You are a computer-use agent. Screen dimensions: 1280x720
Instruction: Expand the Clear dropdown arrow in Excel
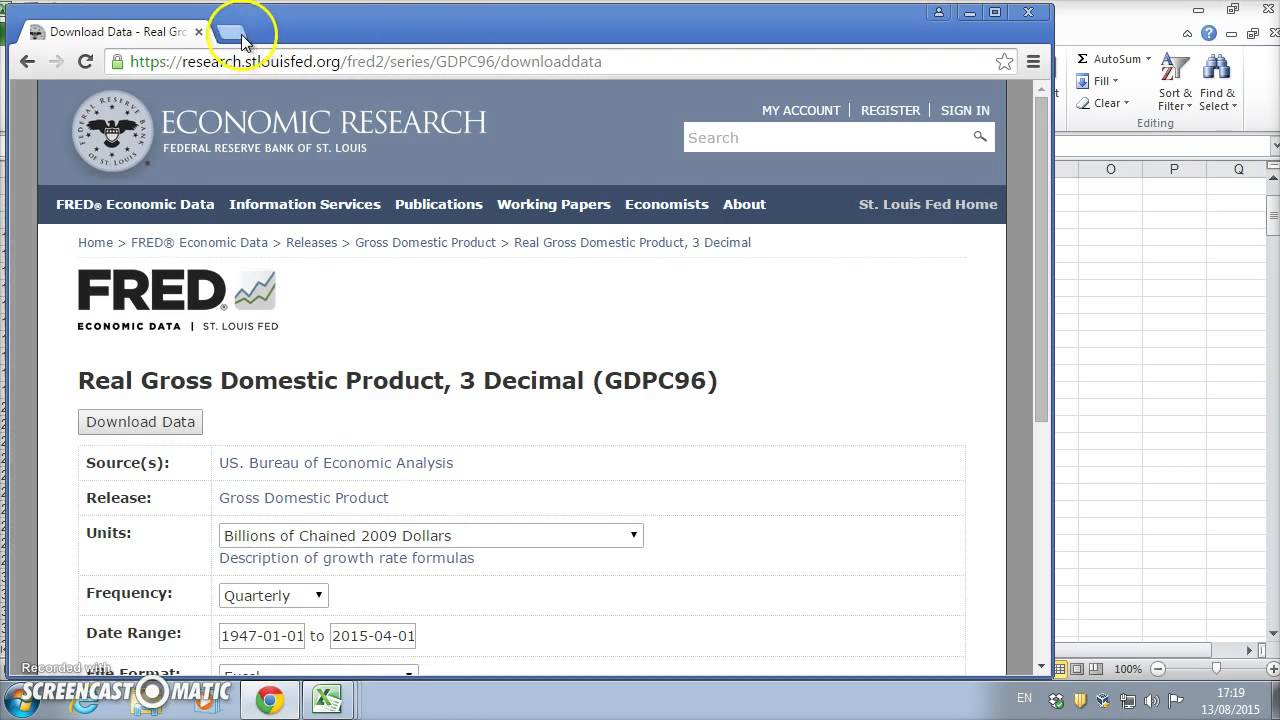pyautogui.click(x=1126, y=103)
